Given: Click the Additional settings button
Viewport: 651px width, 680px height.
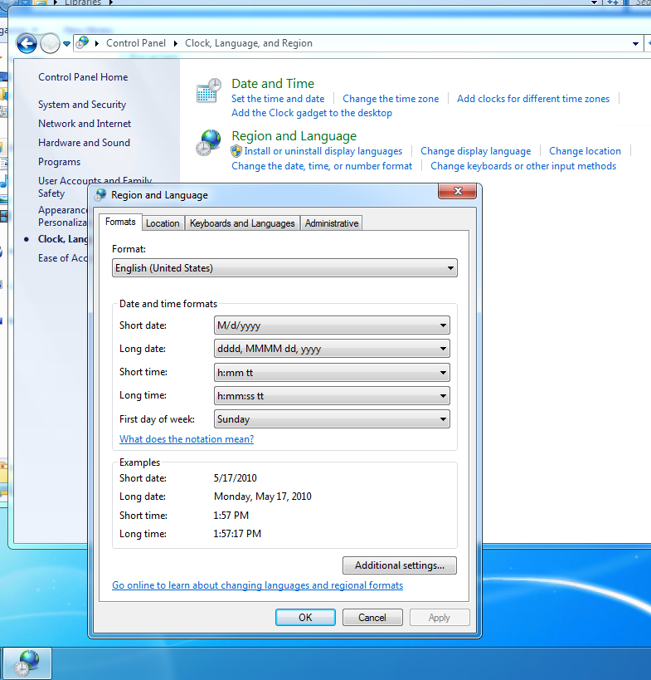Looking at the screenshot, I should click(x=399, y=566).
